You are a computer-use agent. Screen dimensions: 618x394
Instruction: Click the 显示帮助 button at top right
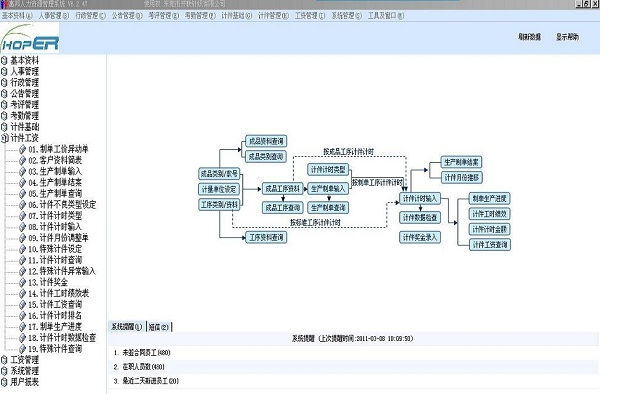[x=568, y=37]
